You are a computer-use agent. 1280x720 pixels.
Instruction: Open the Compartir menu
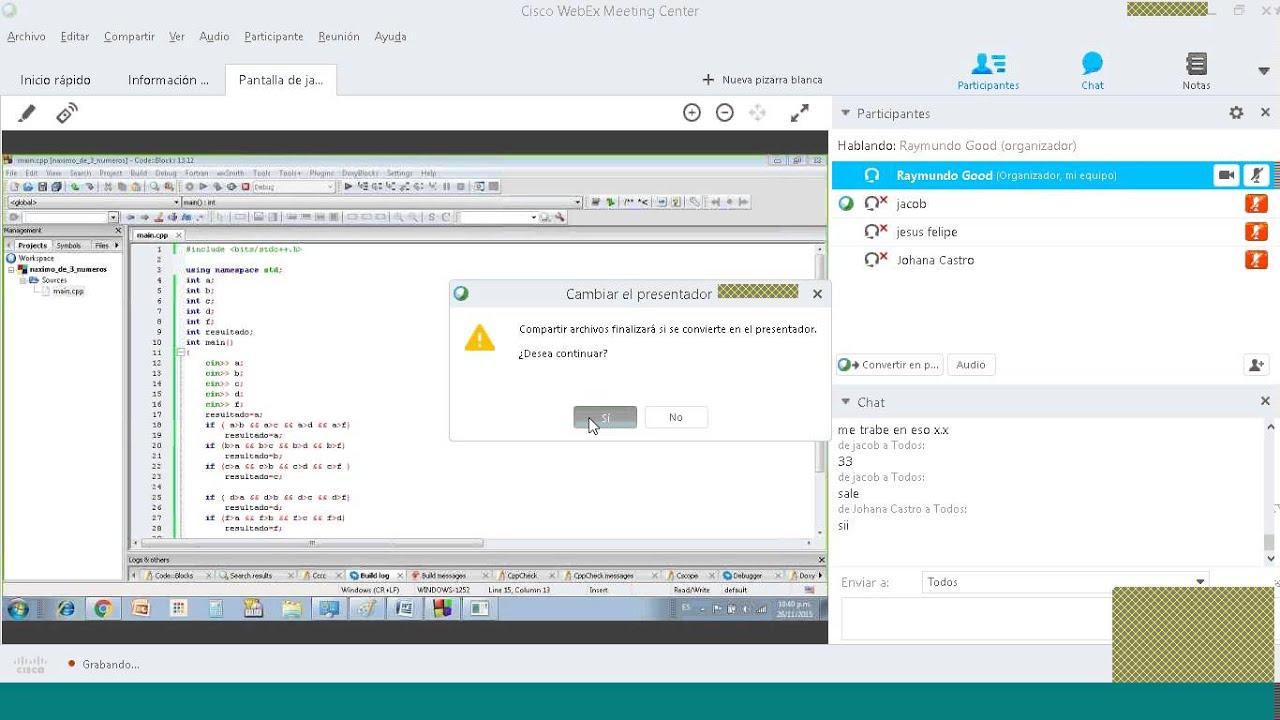coord(129,37)
